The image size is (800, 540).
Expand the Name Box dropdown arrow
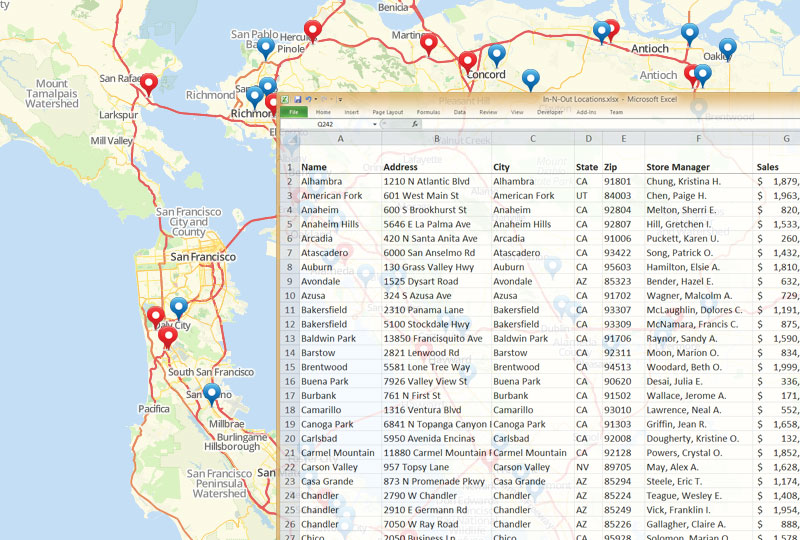(x=374, y=124)
